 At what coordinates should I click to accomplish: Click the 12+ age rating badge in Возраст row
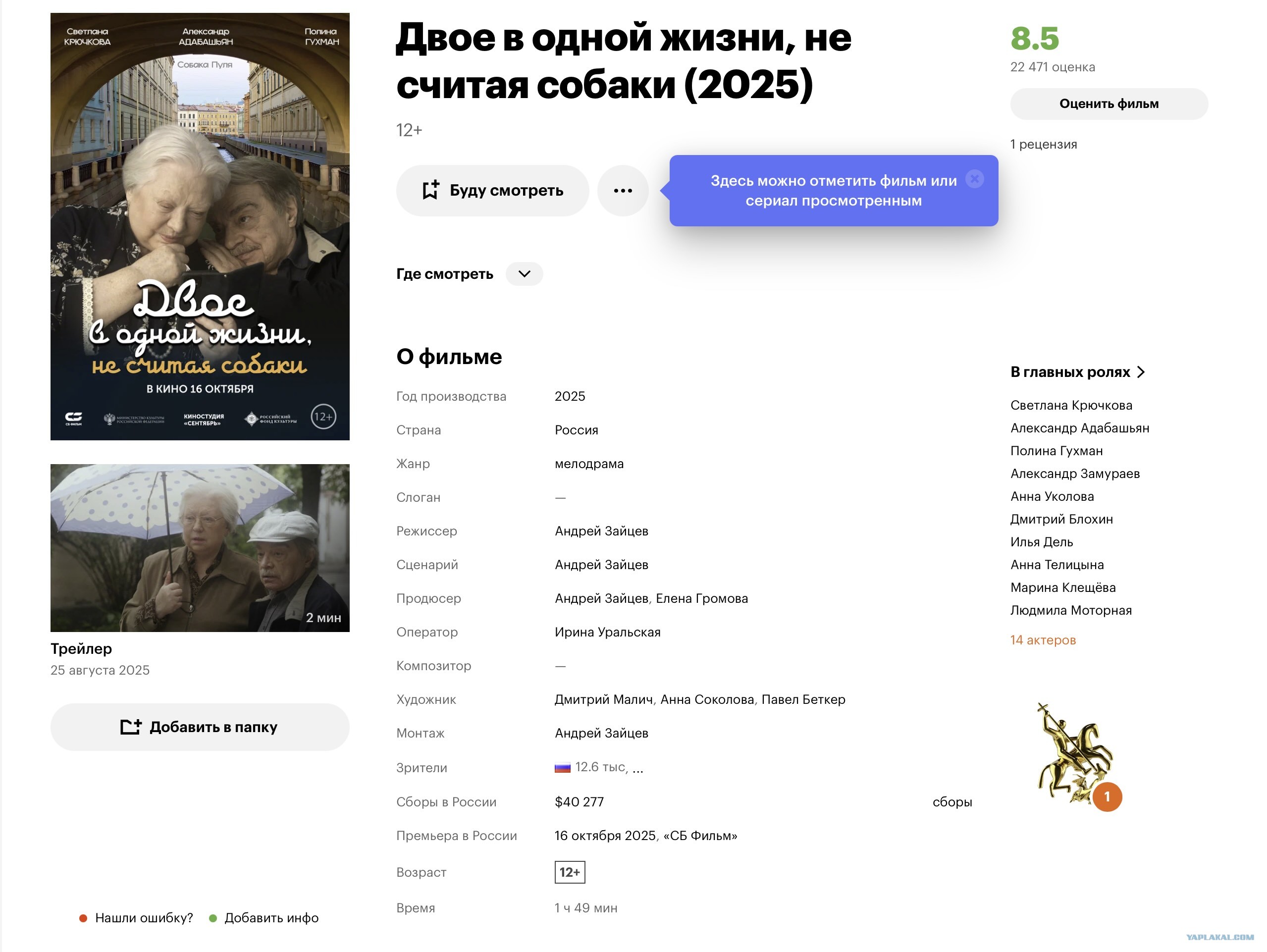pyautogui.click(x=570, y=872)
